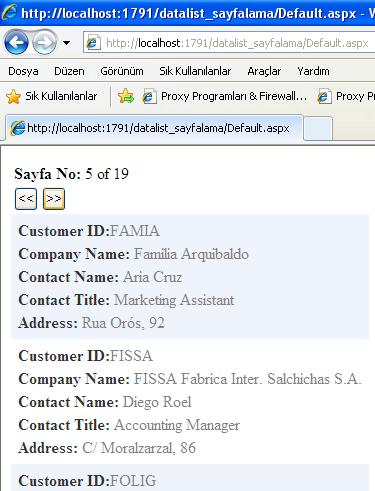Click the previous page << button
Image resolution: width=375 pixels, height=491 pixels.
26,199
